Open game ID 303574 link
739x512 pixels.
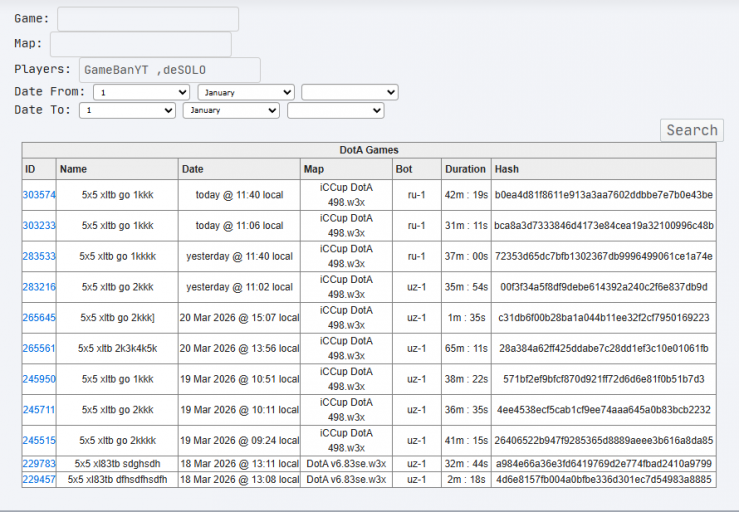(39, 195)
